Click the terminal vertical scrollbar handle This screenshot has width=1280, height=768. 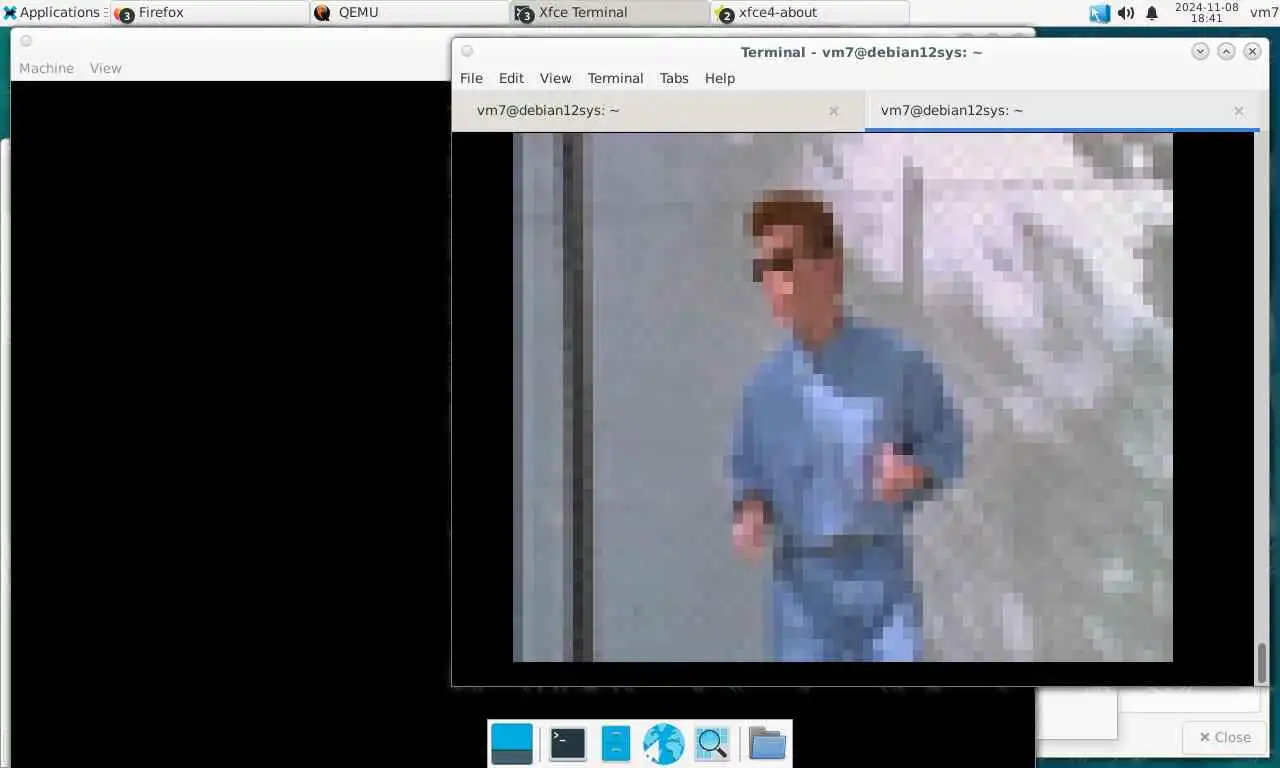click(x=1262, y=662)
